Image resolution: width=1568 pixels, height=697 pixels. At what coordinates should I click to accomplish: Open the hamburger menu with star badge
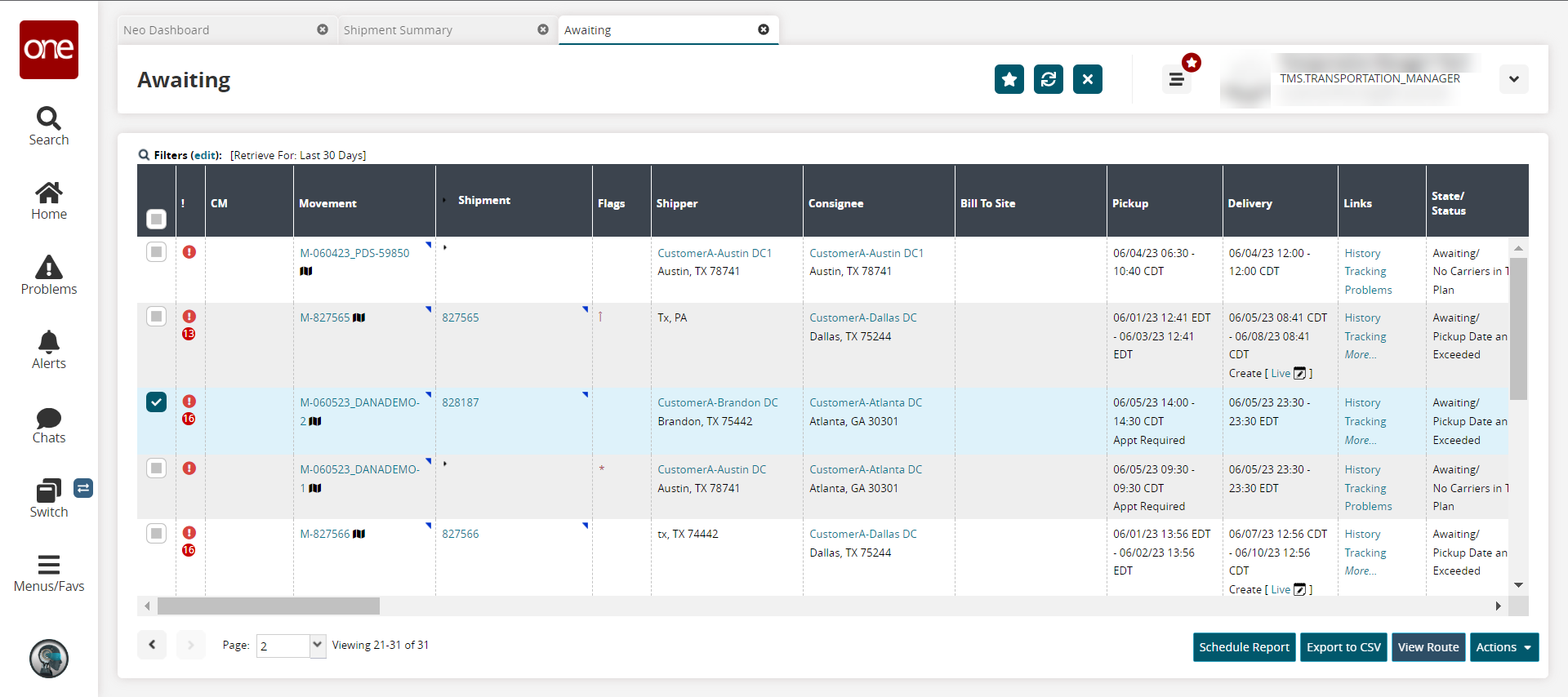[x=1176, y=79]
